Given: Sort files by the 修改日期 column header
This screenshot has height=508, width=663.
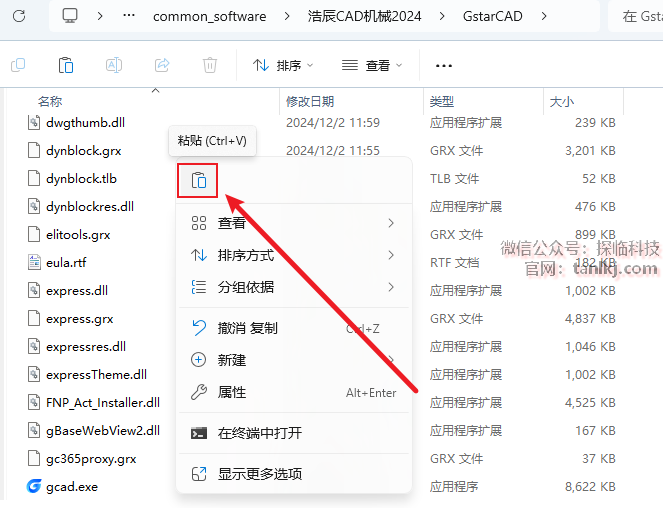Looking at the screenshot, I should pos(310,101).
